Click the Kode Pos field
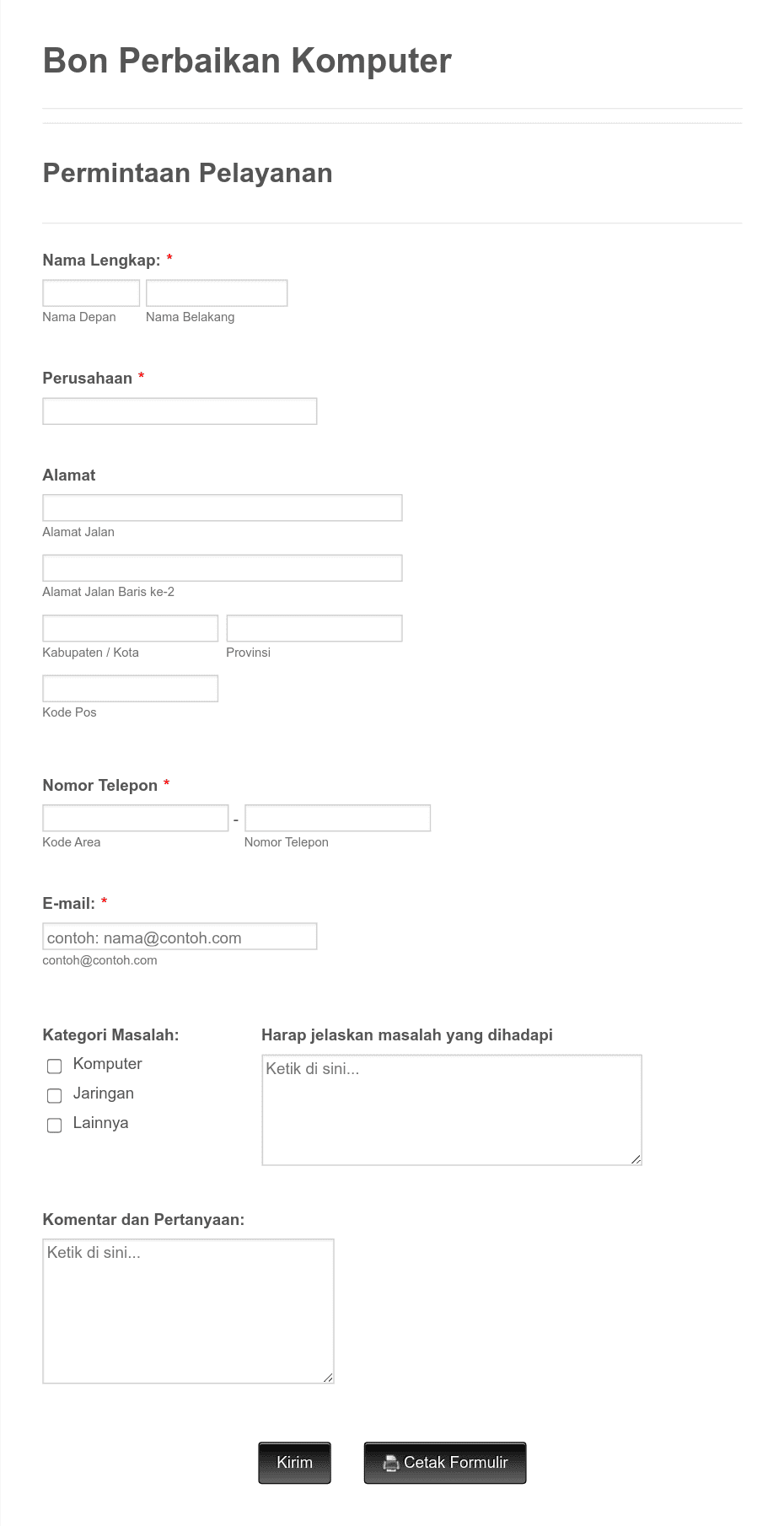The height and width of the screenshot is (1526, 784). pyautogui.click(x=130, y=688)
